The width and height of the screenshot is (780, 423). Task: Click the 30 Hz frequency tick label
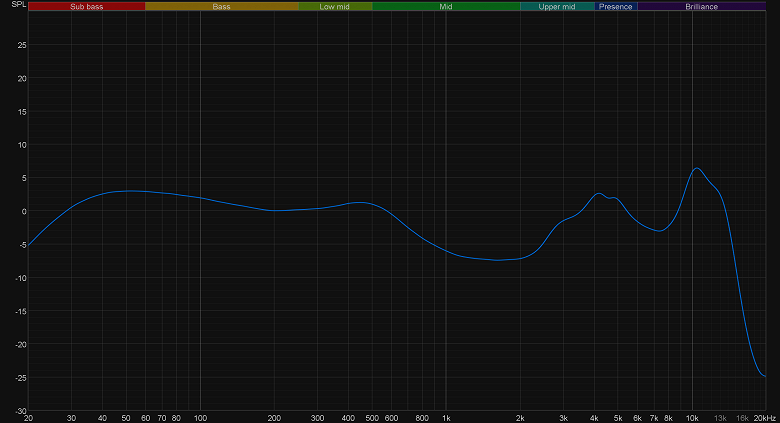coord(72,418)
